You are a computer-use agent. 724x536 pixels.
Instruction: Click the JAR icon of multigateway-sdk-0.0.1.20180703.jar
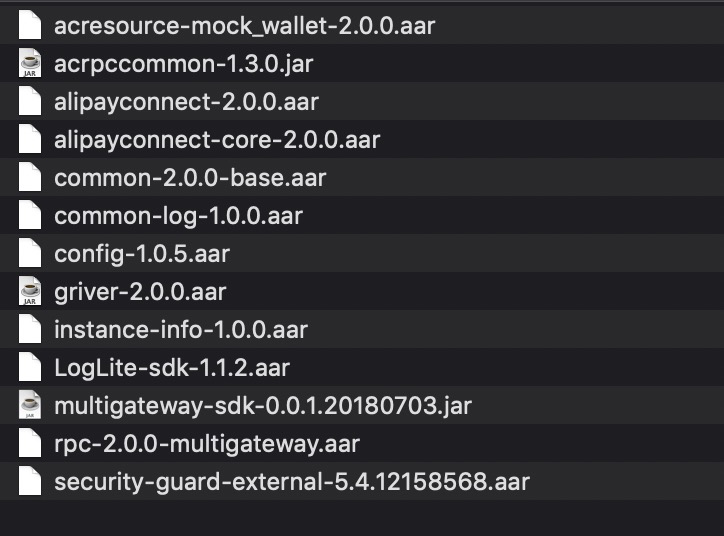pos(30,405)
